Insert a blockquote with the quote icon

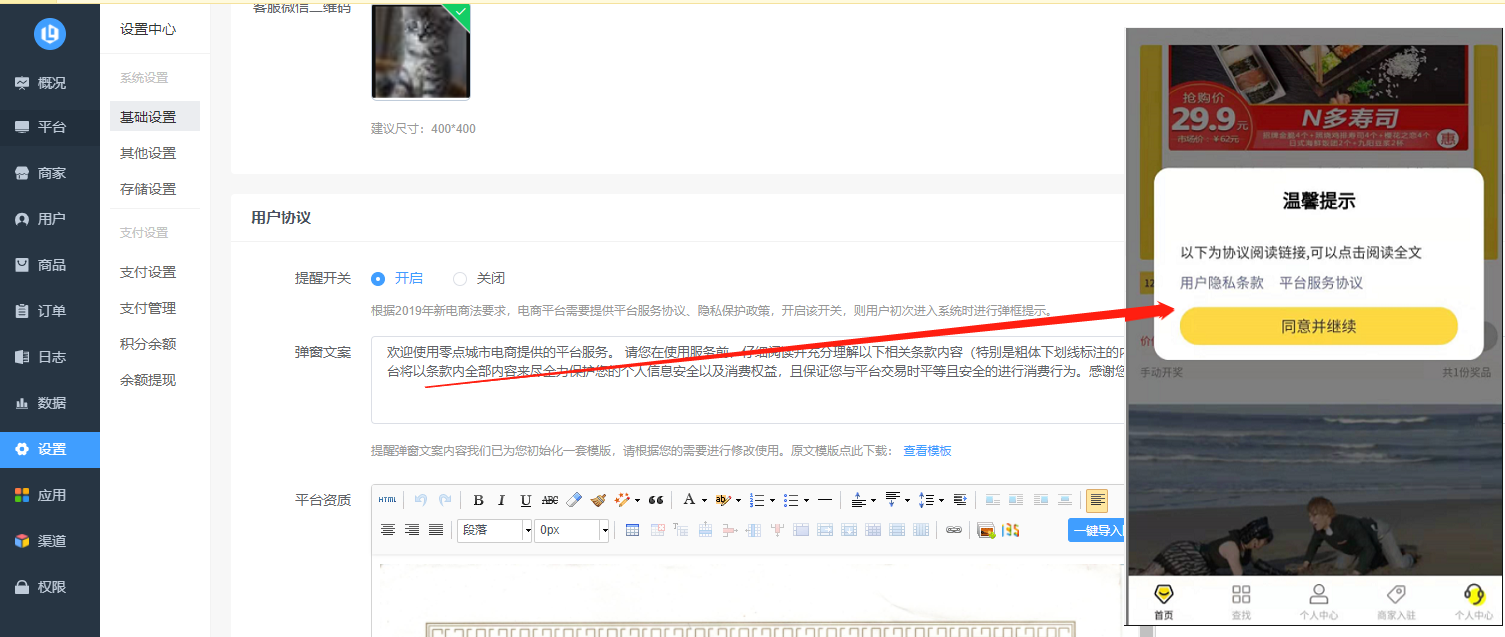coord(656,500)
